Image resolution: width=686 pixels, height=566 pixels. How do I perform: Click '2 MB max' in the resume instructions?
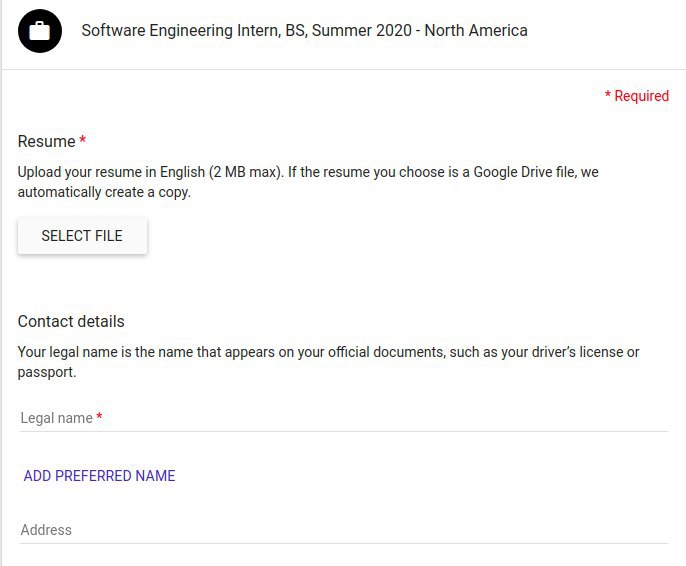pos(245,172)
